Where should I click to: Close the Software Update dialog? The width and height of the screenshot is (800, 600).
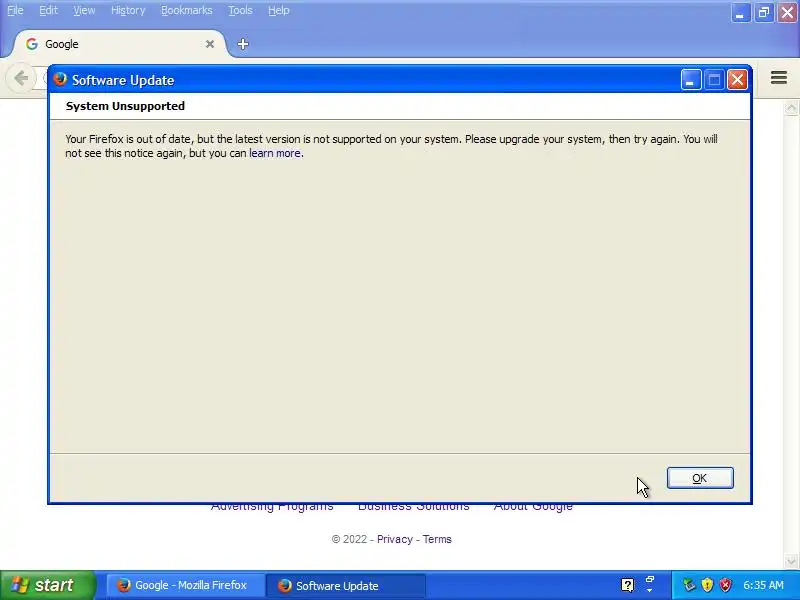point(737,80)
